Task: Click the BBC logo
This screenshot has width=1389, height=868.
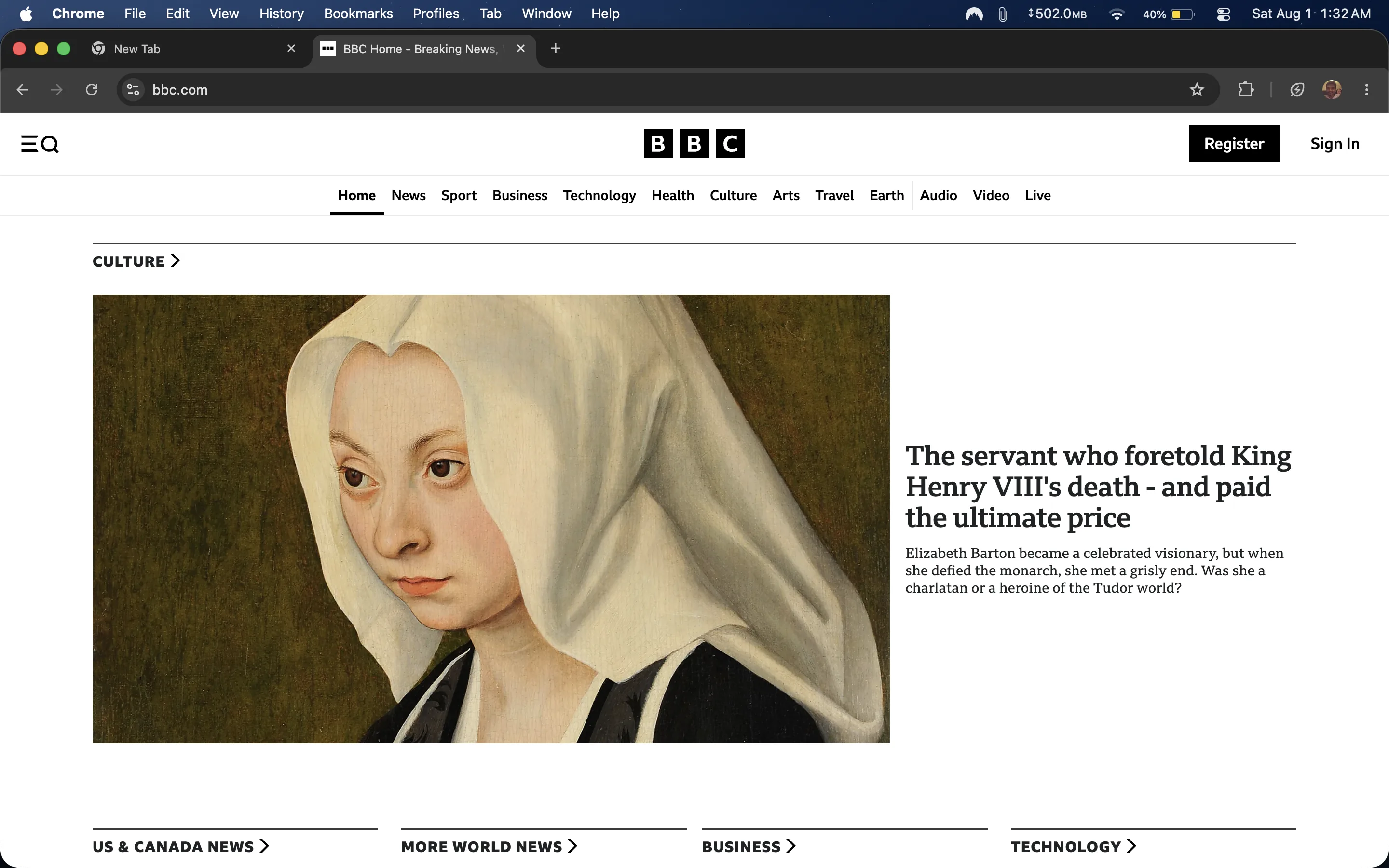Action: [694, 144]
